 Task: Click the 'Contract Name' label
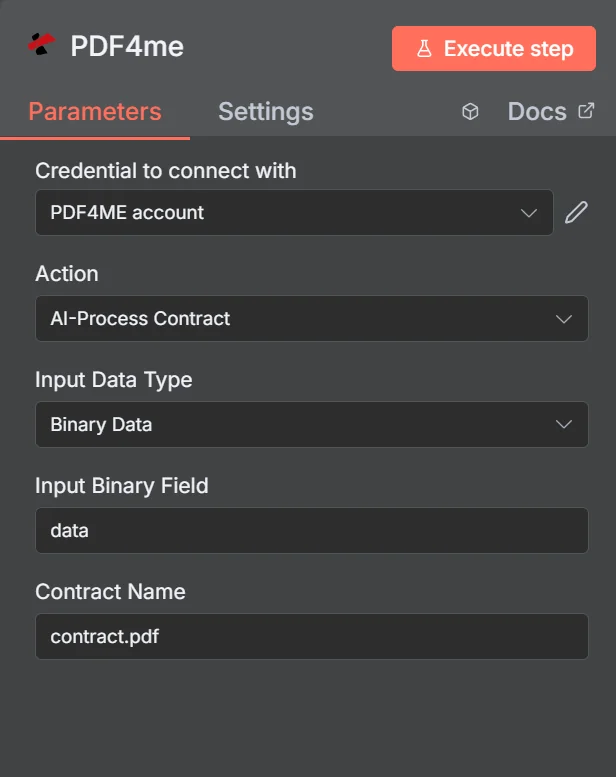click(110, 592)
